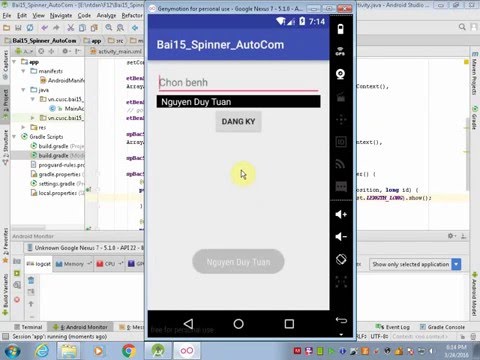This screenshot has width=480, height=360.
Task: Open the Event Log panel
Action: 393,327
